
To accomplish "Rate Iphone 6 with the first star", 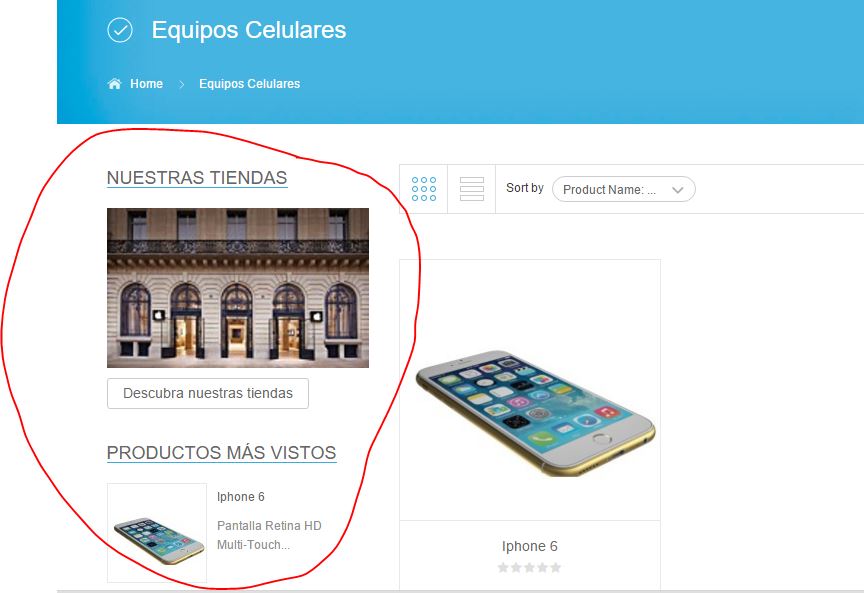I will click(x=503, y=568).
